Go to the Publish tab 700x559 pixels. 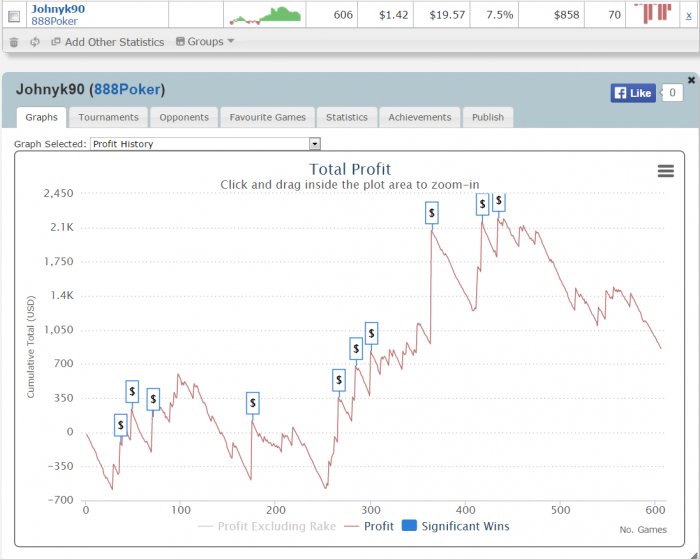click(488, 117)
